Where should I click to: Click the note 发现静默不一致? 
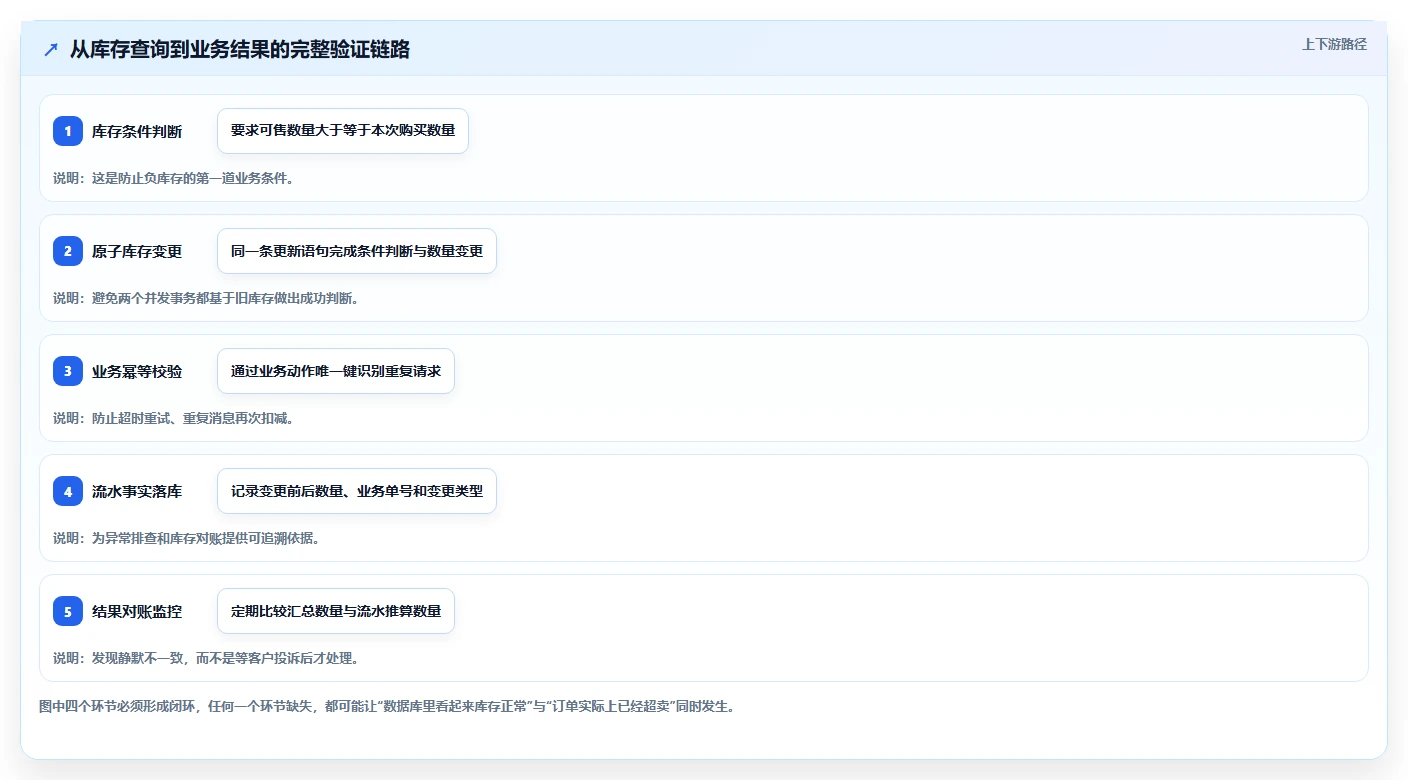pos(137,658)
